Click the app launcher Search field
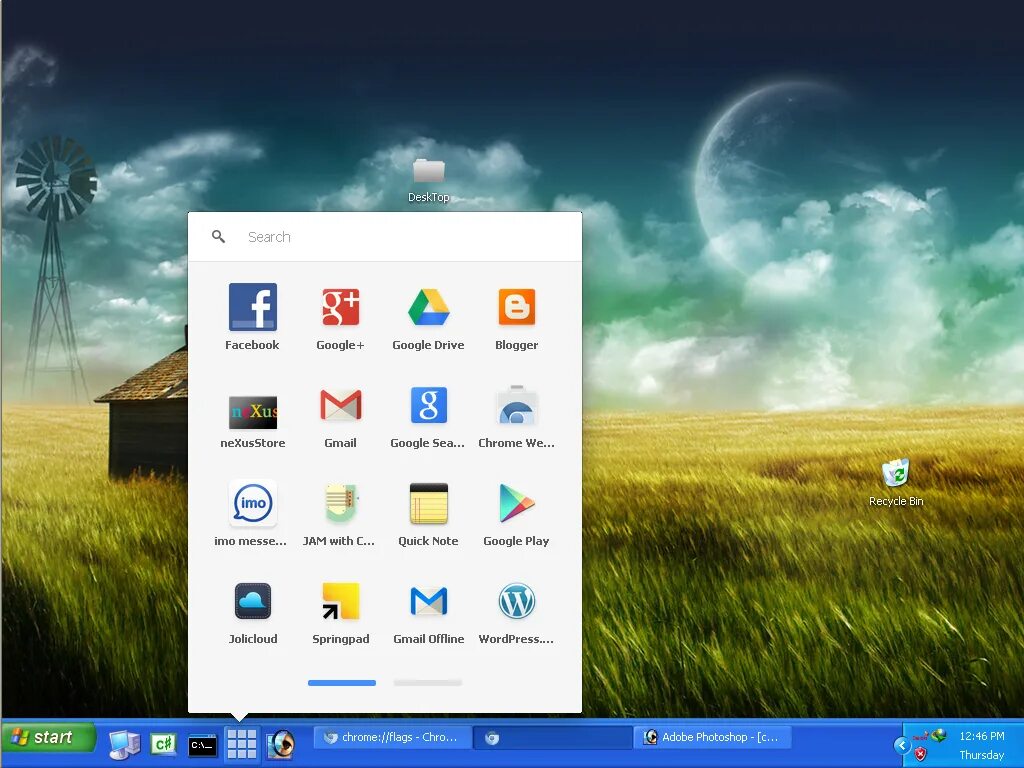 click(385, 237)
